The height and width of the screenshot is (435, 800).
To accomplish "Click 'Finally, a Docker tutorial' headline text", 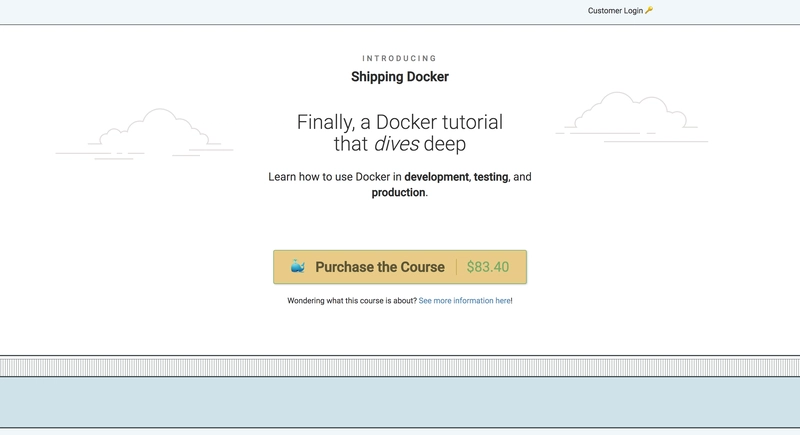I will click(x=399, y=122).
